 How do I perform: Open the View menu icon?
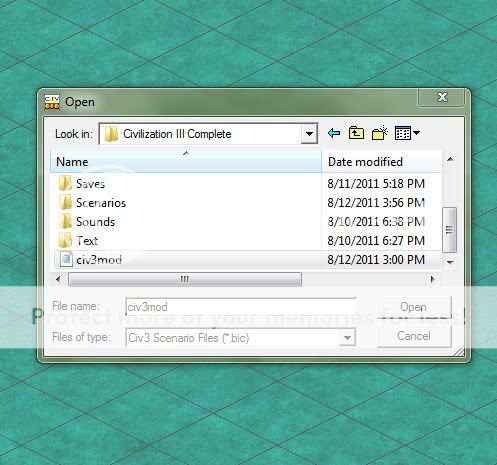click(407, 133)
